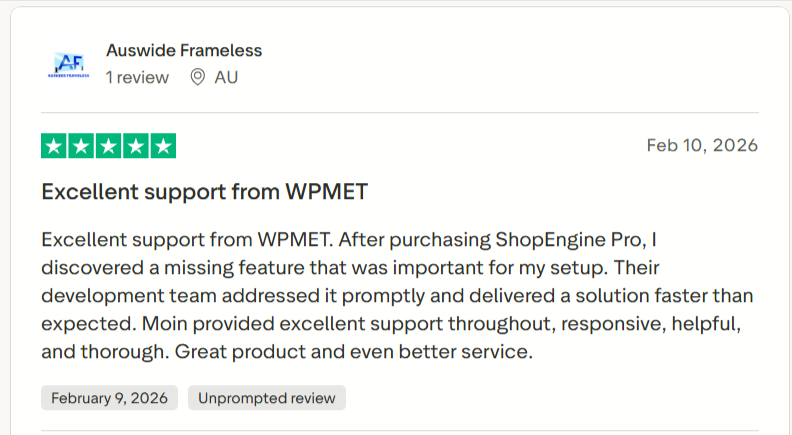Screen dimensions: 792x435
Task: Click the February 9, 2026 badge
Action: [110, 397]
